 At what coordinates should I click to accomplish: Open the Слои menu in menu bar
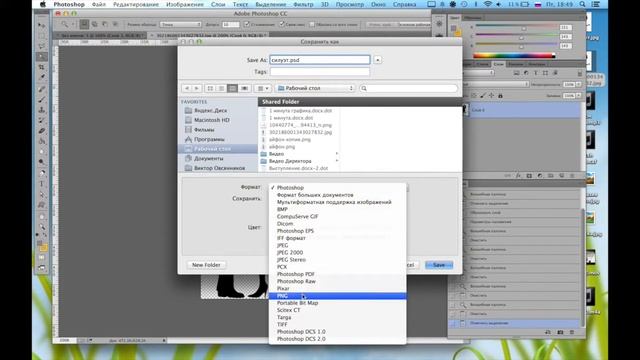tap(218, 4)
